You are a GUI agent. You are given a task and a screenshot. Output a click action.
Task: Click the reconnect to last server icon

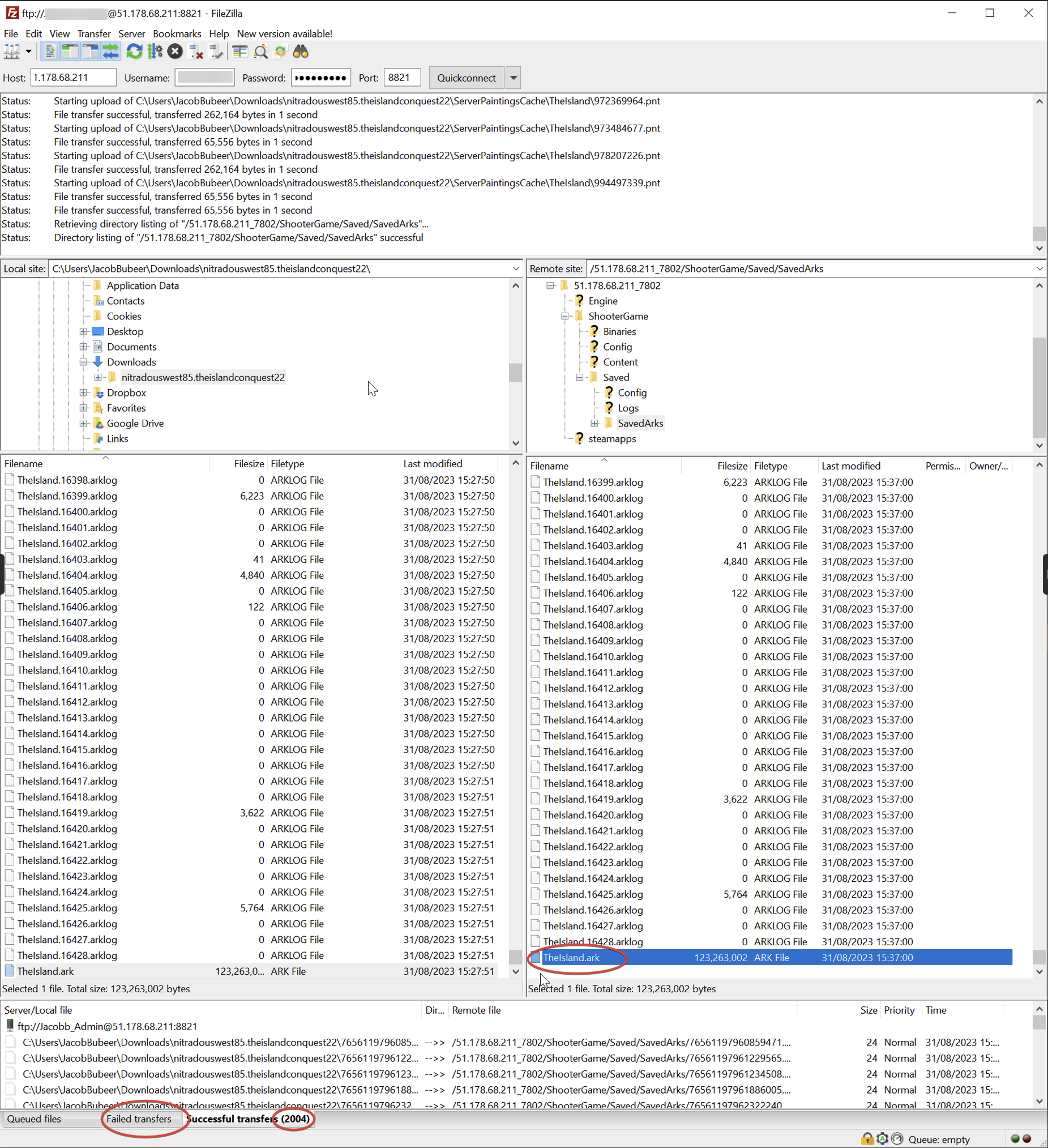(x=216, y=53)
